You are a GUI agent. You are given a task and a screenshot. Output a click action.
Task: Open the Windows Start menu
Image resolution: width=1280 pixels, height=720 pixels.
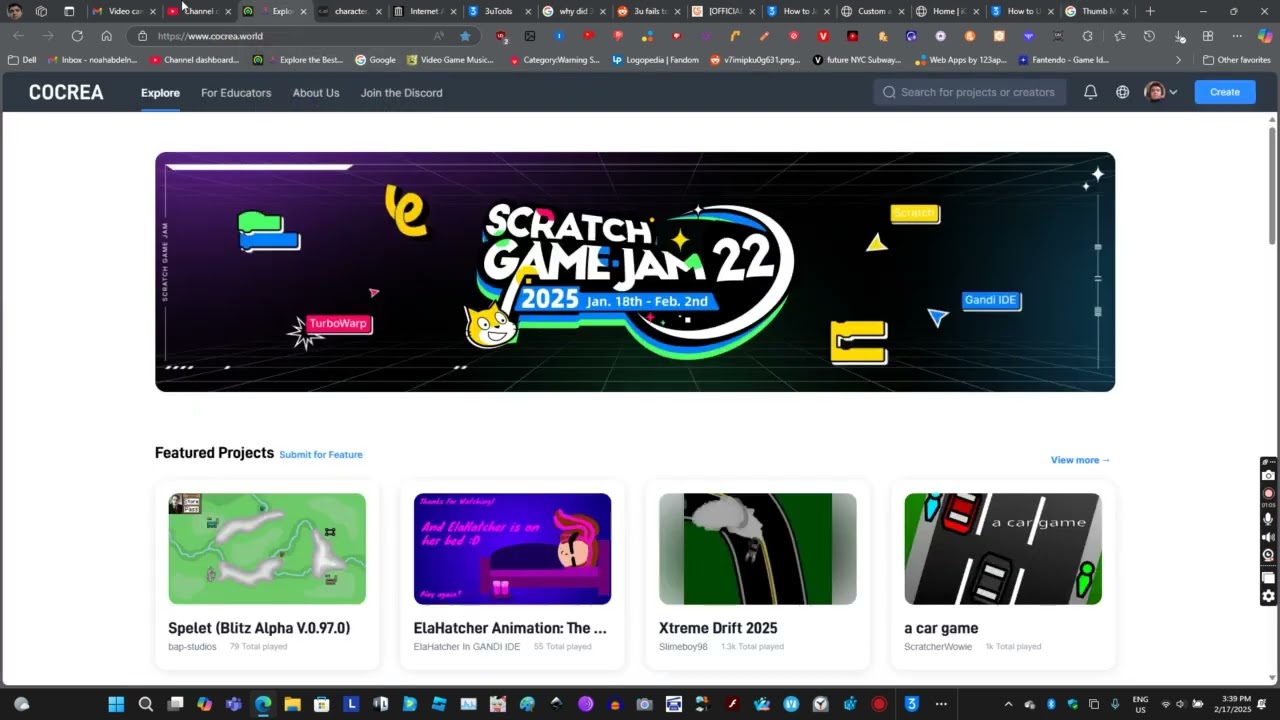click(x=116, y=704)
